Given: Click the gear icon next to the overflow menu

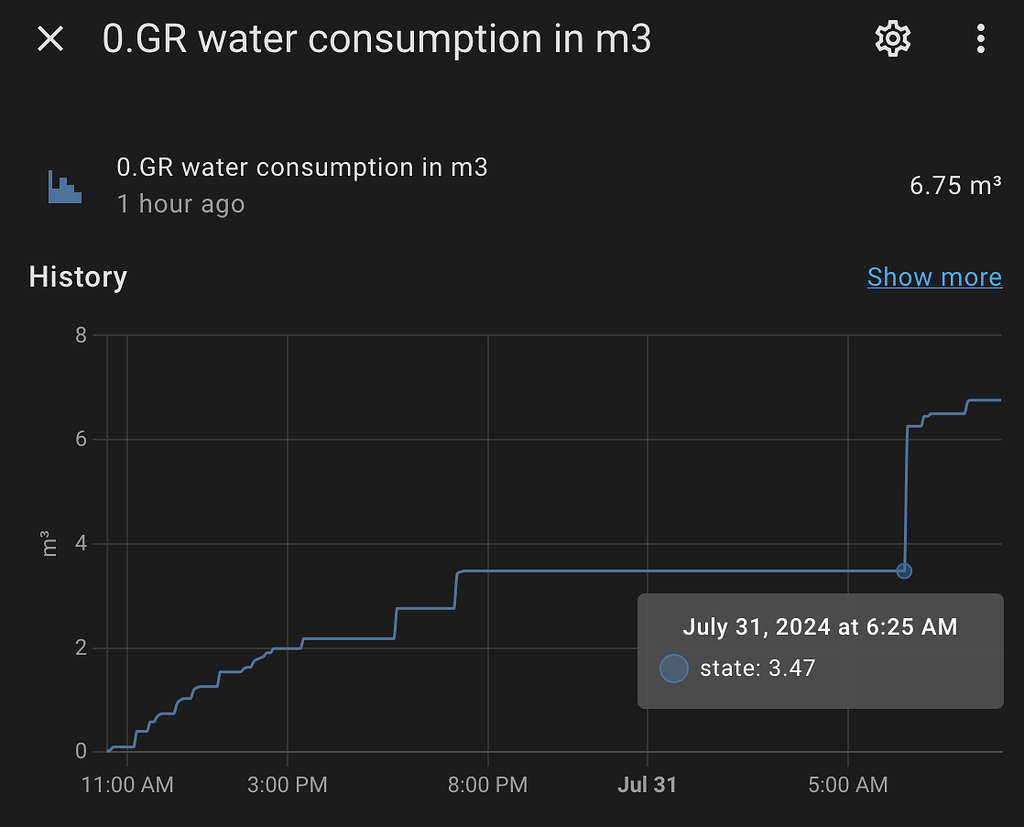Looking at the screenshot, I should [x=892, y=38].
